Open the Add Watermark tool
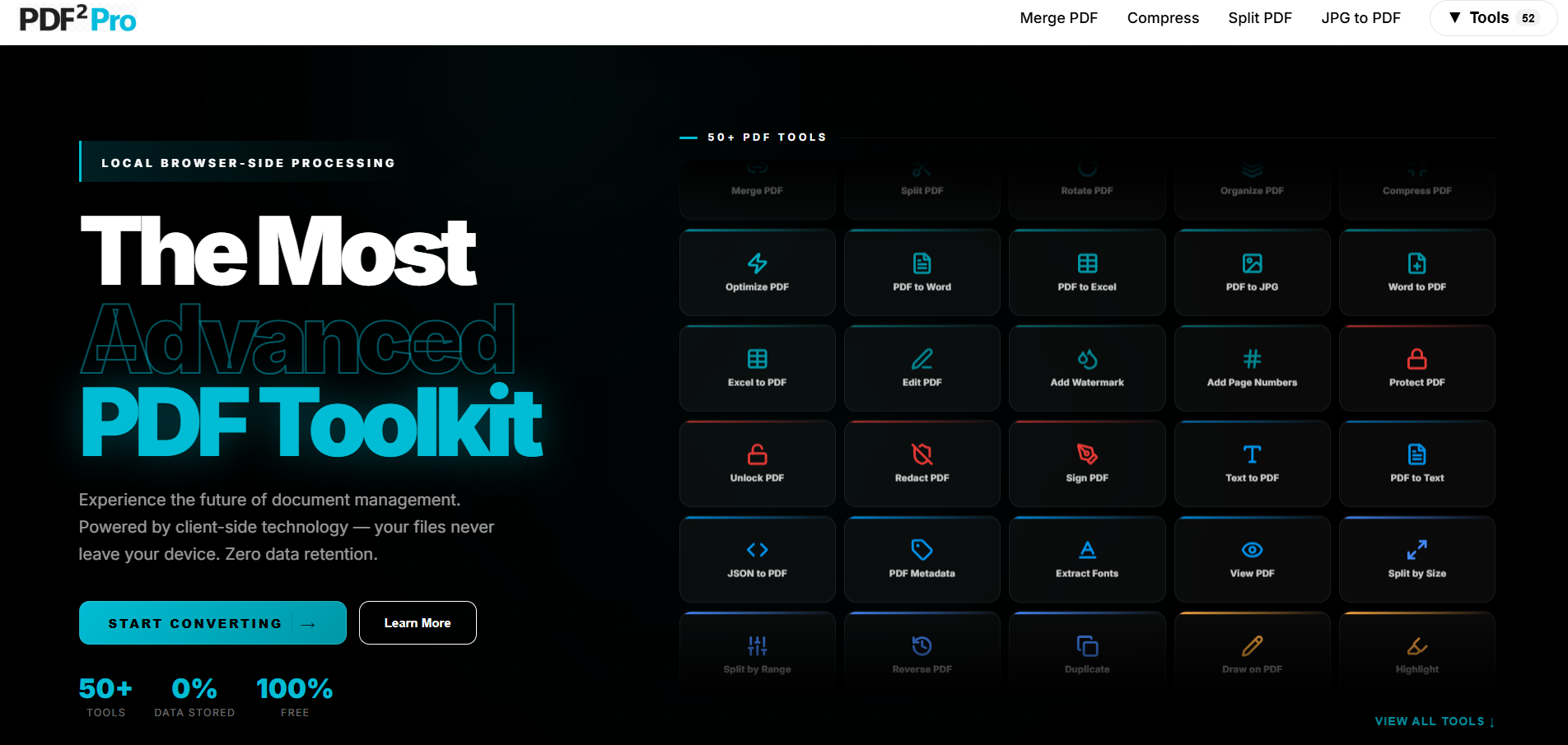The height and width of the screenshot is (745, 1568). (1087, 368)
